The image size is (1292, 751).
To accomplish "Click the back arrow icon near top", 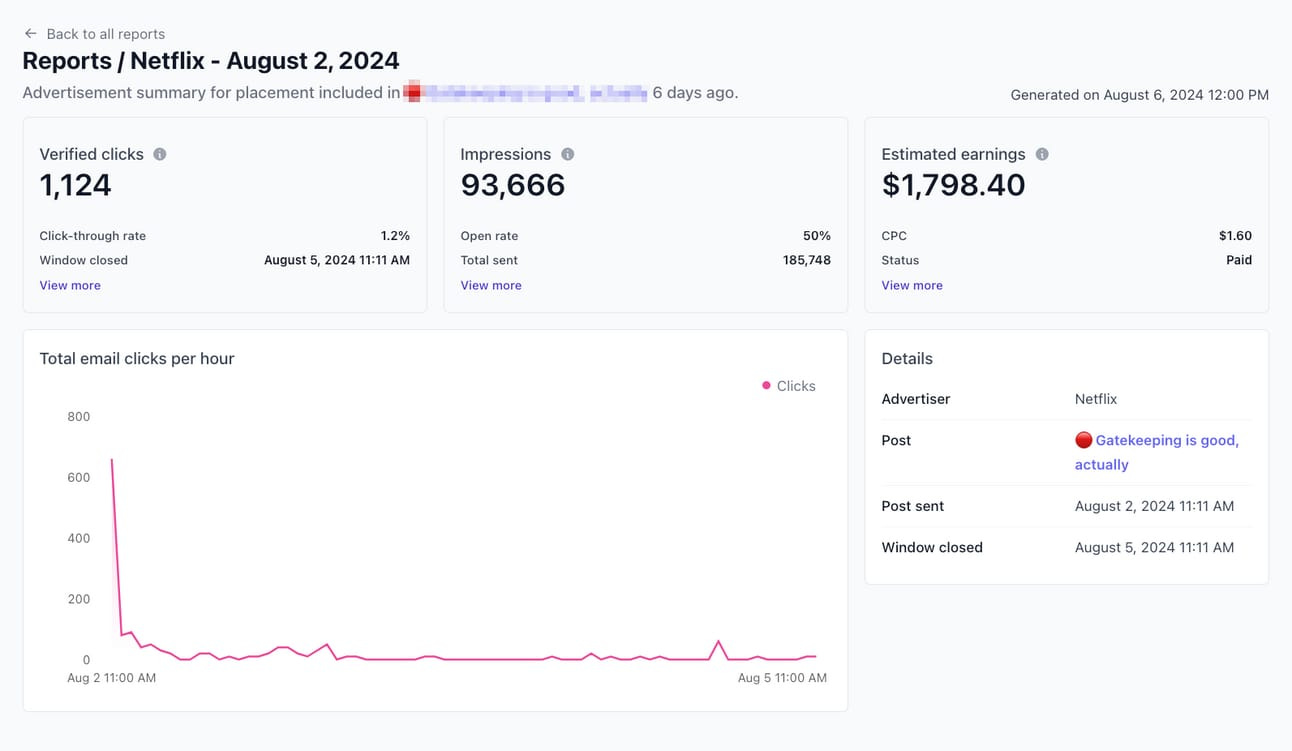I will click(31, 34).
